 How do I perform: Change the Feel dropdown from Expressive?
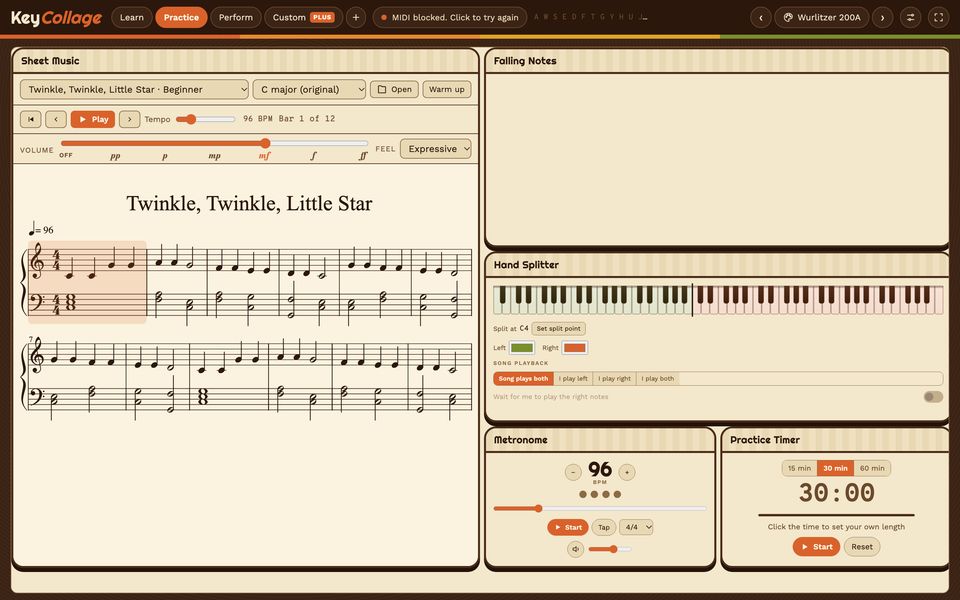(436, 149)
